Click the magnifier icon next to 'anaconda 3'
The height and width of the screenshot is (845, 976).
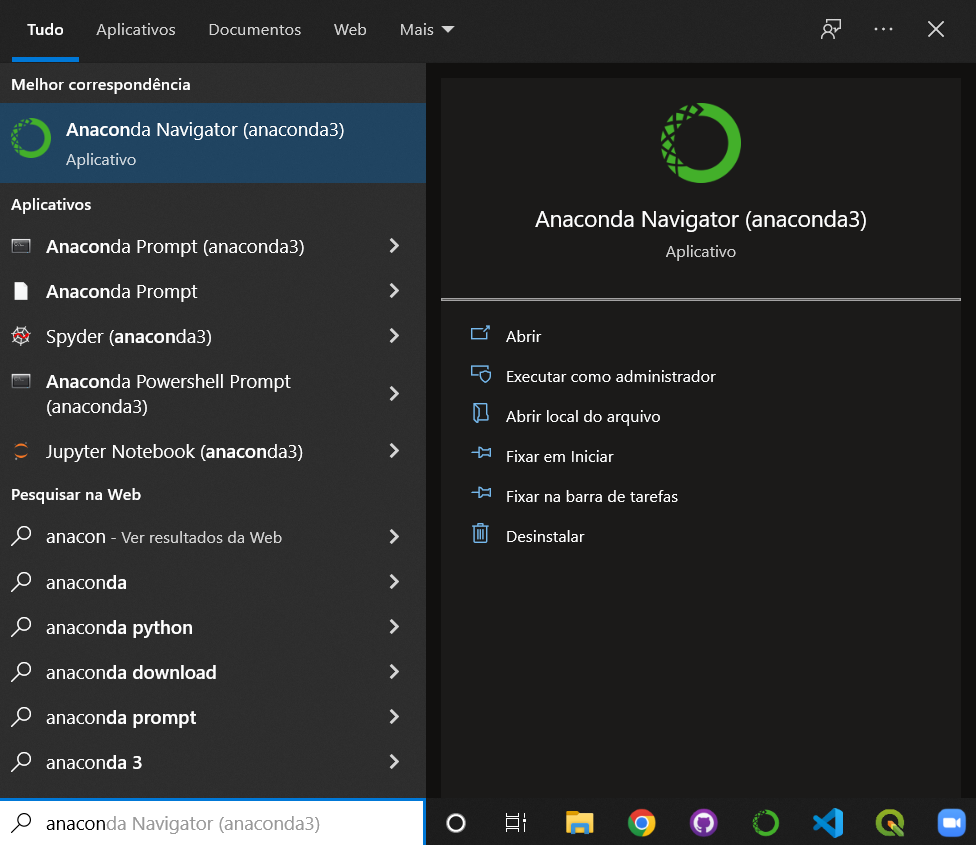(21, 762)
